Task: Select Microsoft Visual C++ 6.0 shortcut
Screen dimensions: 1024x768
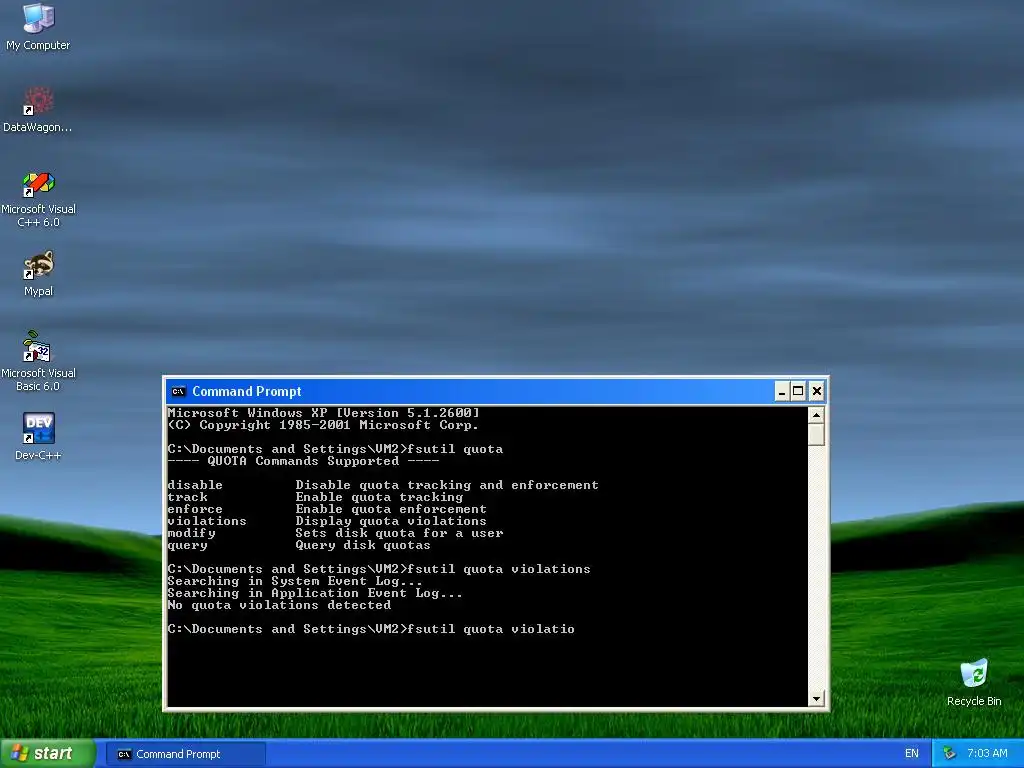Action: coord(38,200)
